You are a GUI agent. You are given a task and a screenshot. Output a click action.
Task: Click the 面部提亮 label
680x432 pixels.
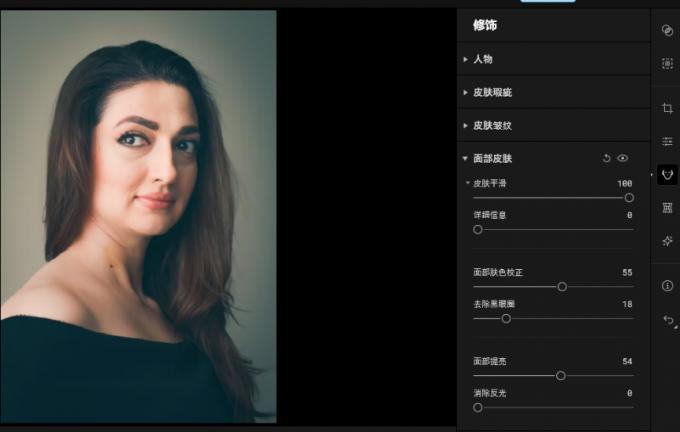click(490, 361)
